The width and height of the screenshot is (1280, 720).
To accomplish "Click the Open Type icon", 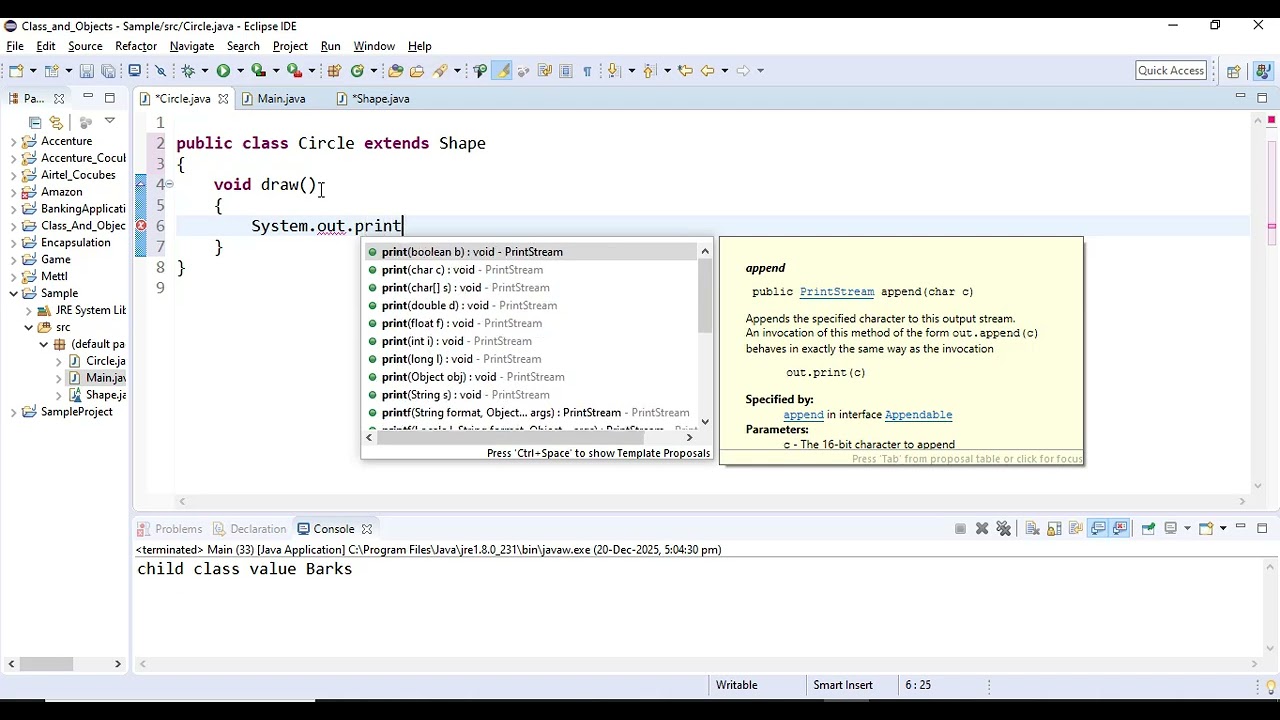I will coord(396,71).
